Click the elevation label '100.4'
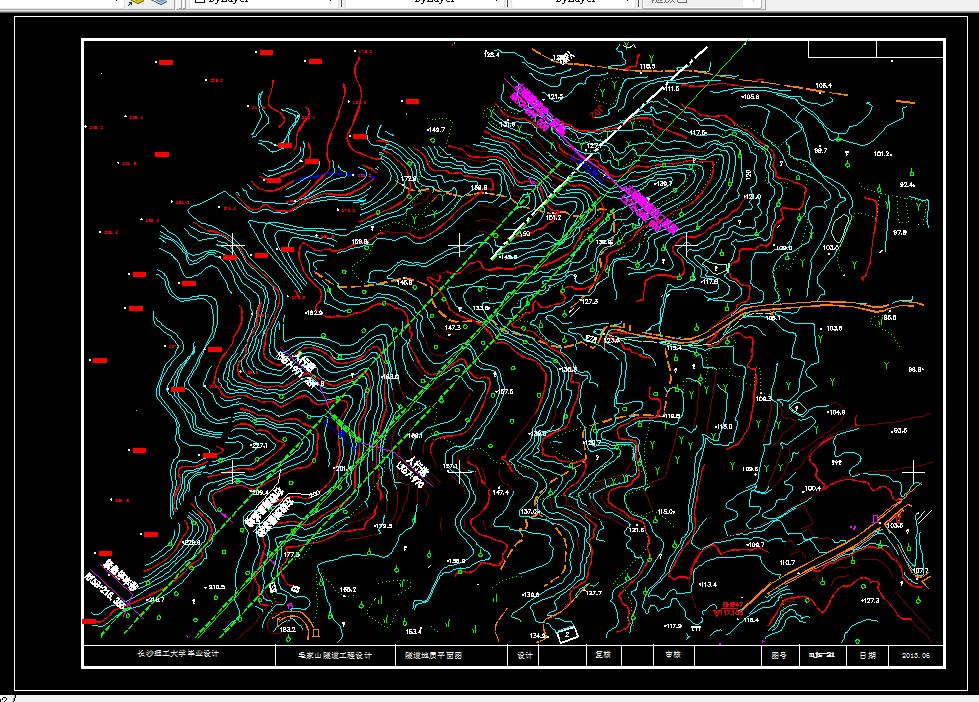Viewport: 979px width, 702px height. click(812, 488)
